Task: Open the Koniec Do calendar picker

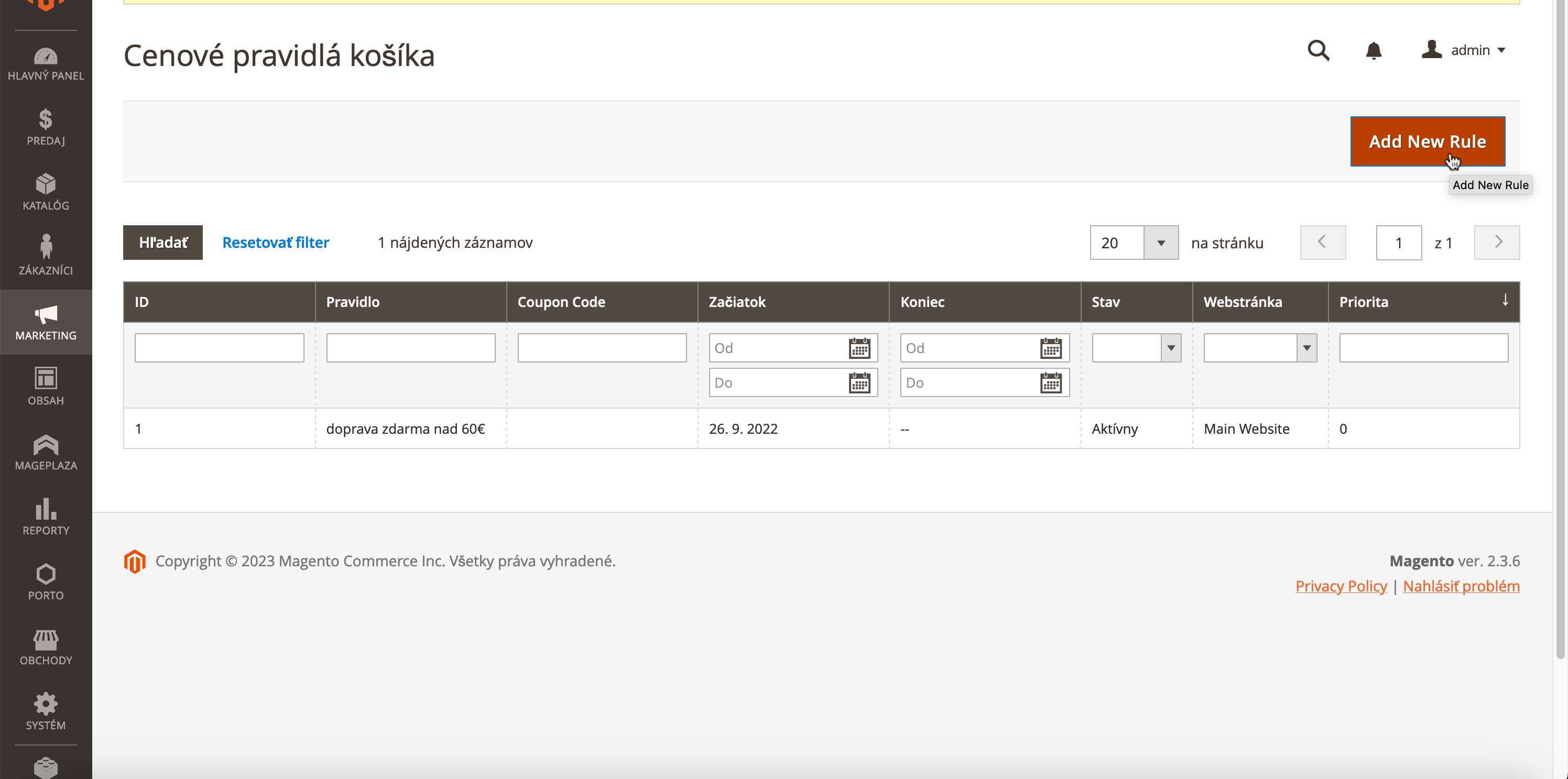Action: [x=1051, y=383]
